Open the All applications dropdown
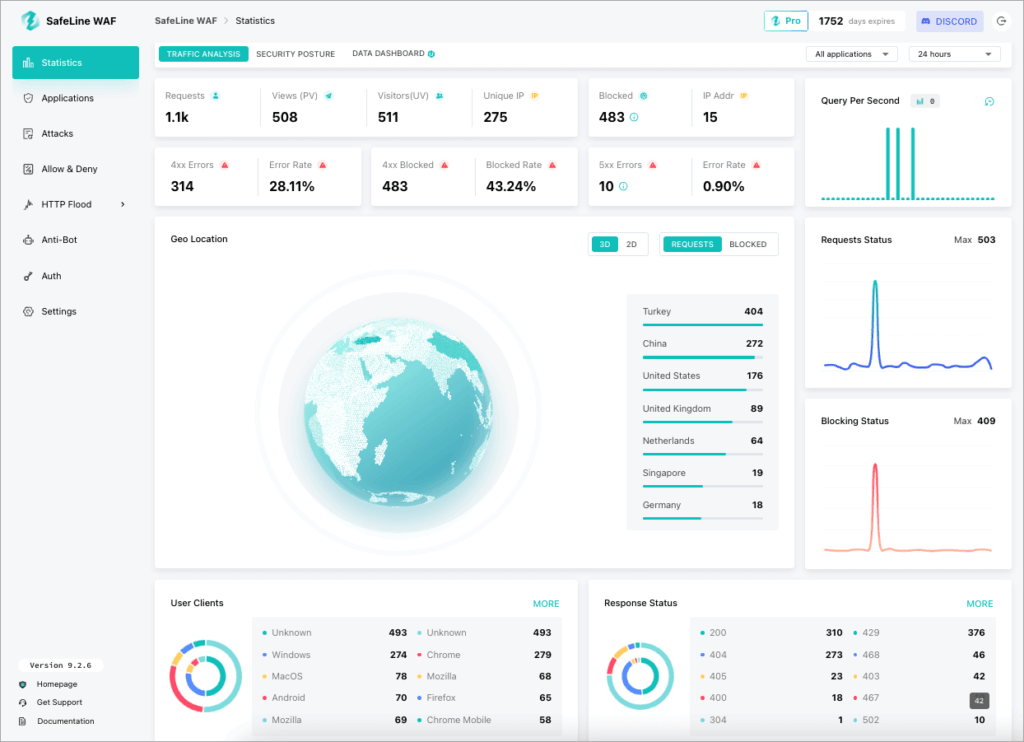The image size is (1024, 742). pos(851,53)
